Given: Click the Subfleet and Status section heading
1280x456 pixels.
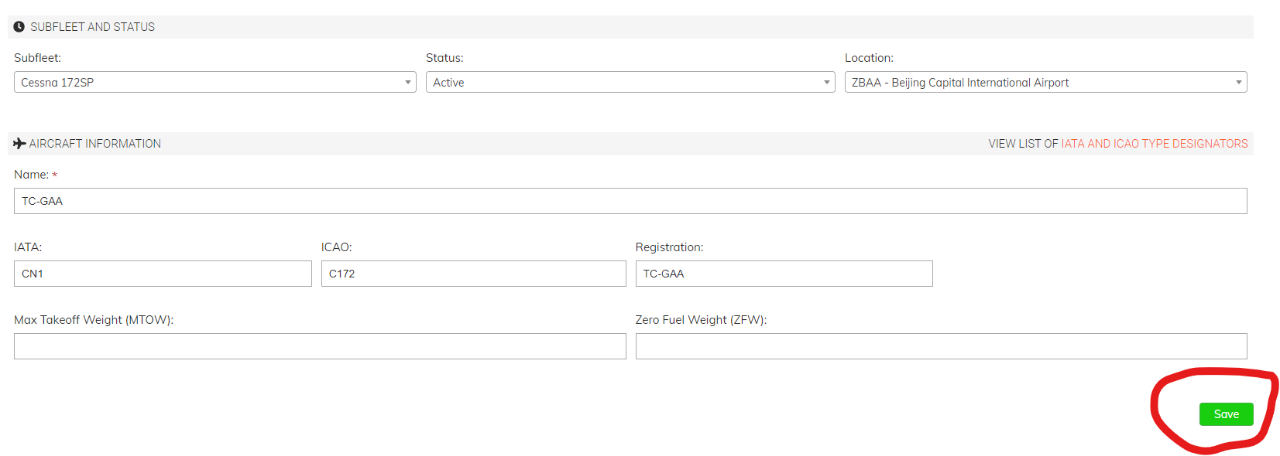Looking at the screenshot, I should click(x=92, y=27).
